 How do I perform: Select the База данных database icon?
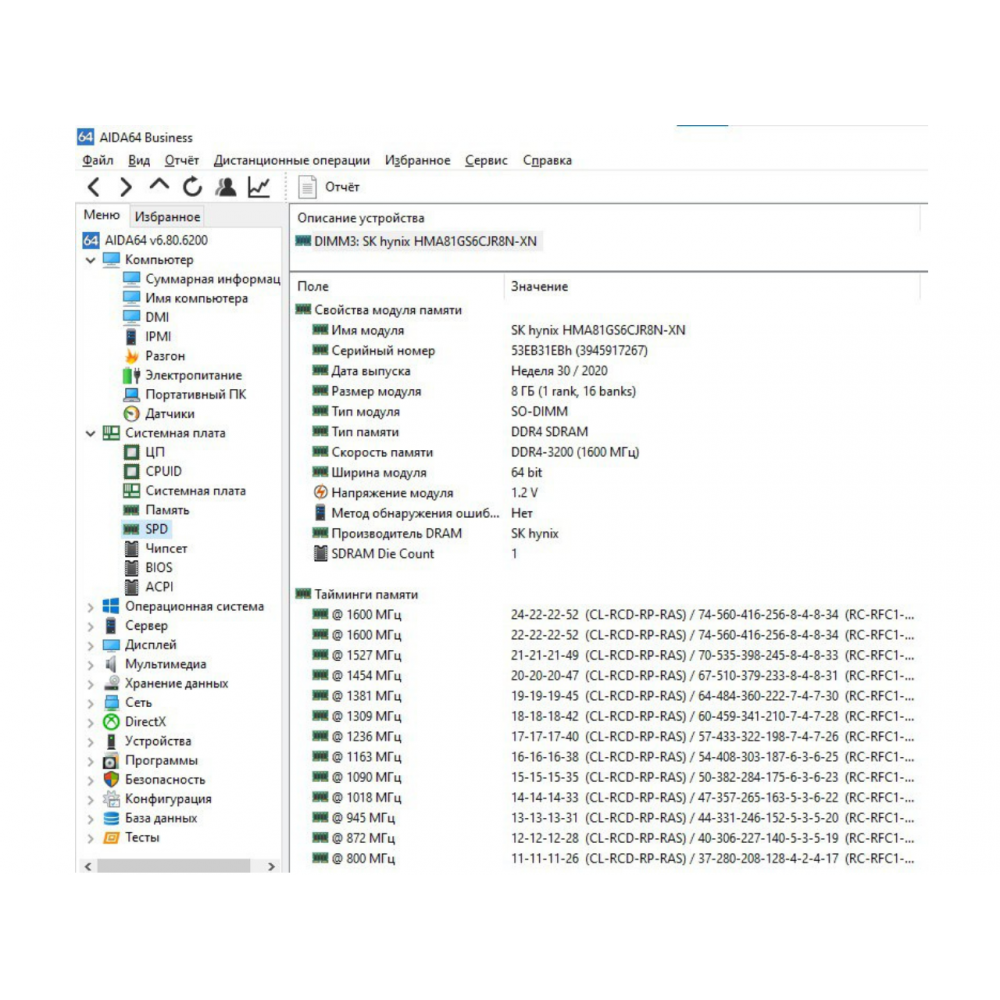pos(111,818)
